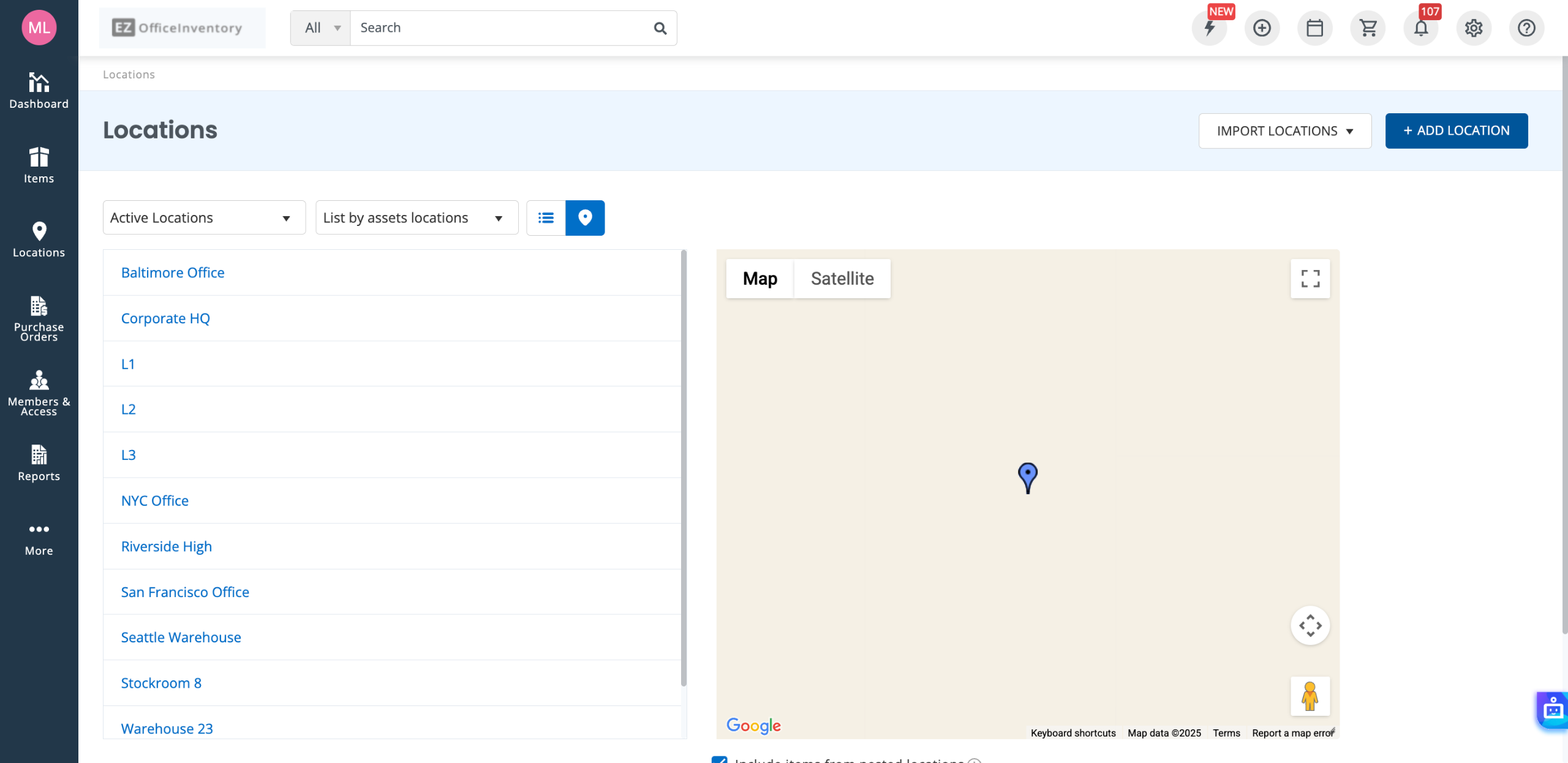Select the map pin view toggle
Viewport: 1568px width, 763px height.
tap(585, 218)
